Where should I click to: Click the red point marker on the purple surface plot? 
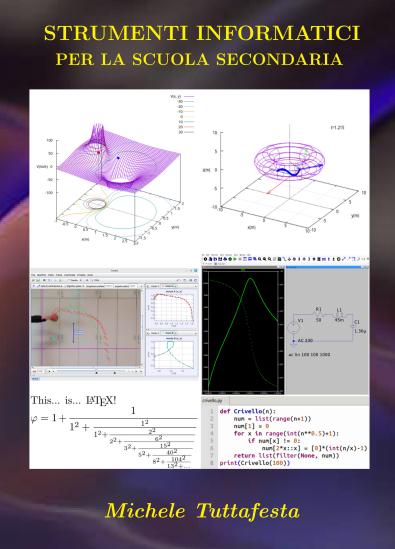pos(99,152)
